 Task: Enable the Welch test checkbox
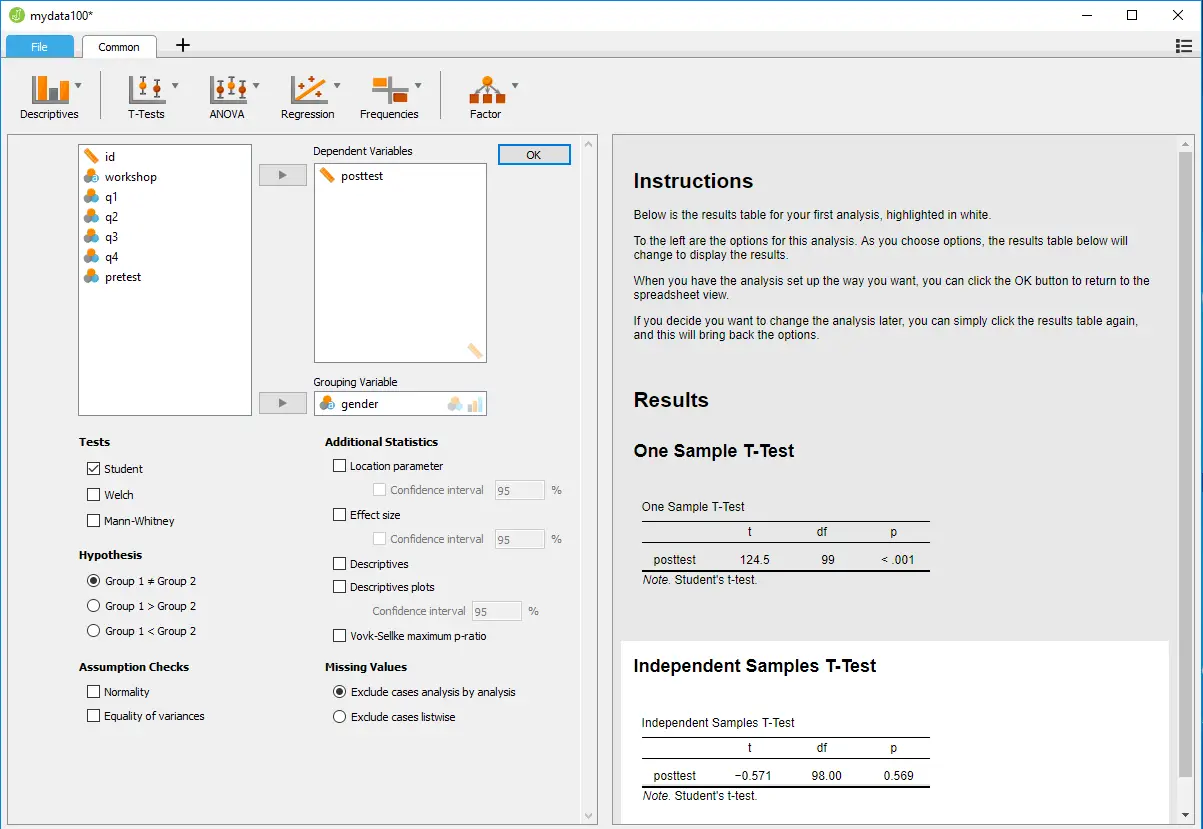coord(93,494)
